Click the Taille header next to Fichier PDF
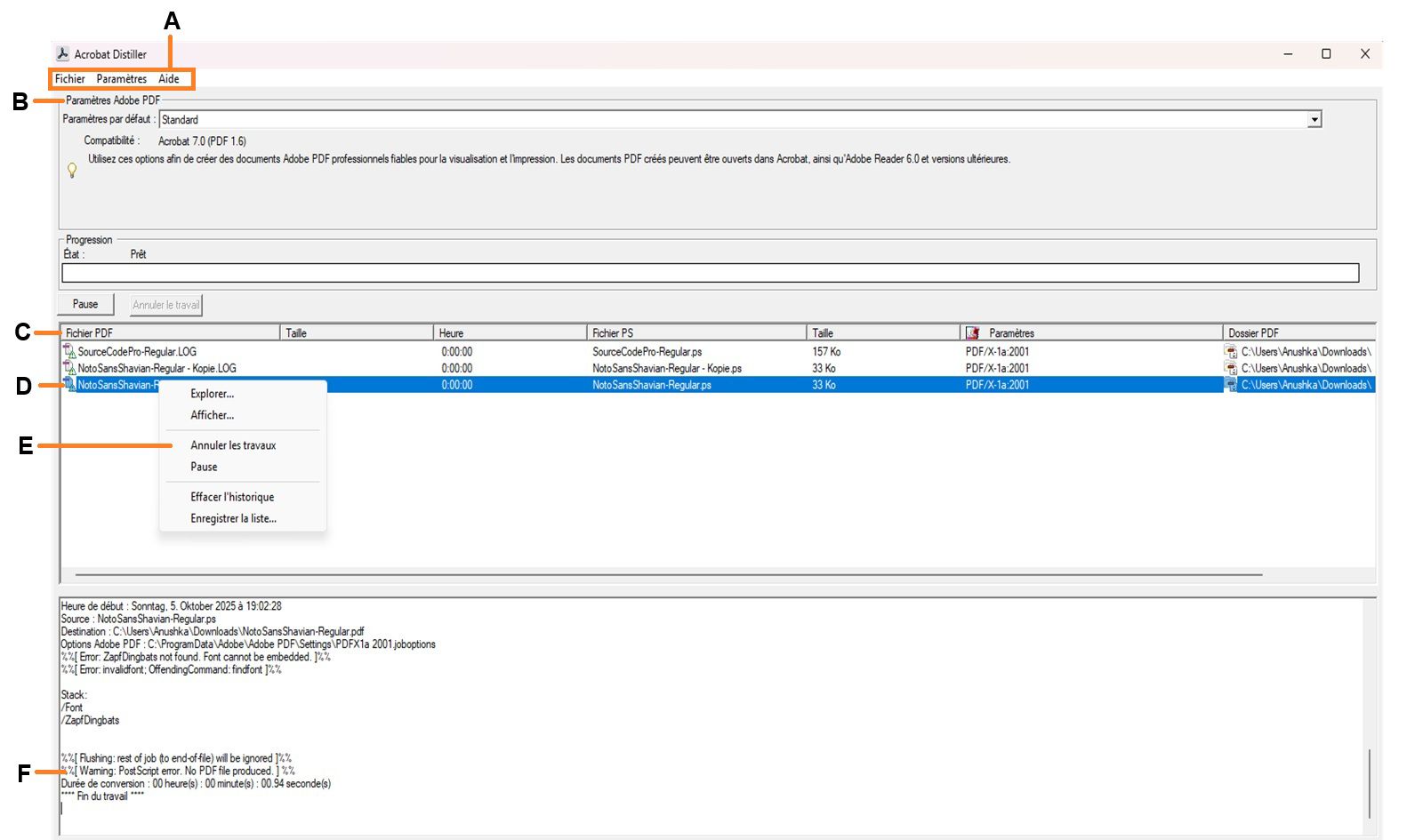Viewport: 1423px width, 840px height. point(357,333)
